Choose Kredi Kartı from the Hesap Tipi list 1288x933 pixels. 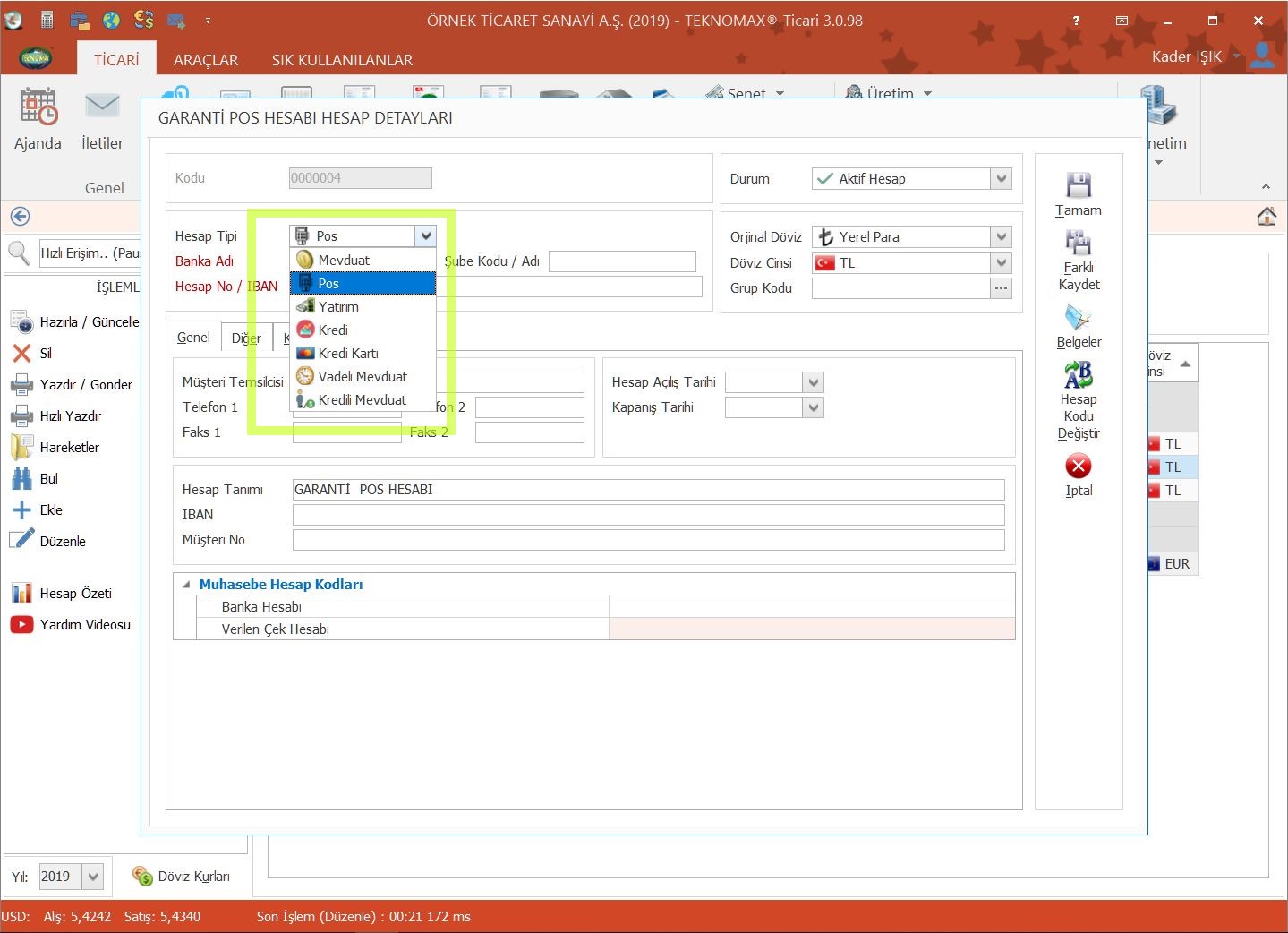click(x=363, y=353)
